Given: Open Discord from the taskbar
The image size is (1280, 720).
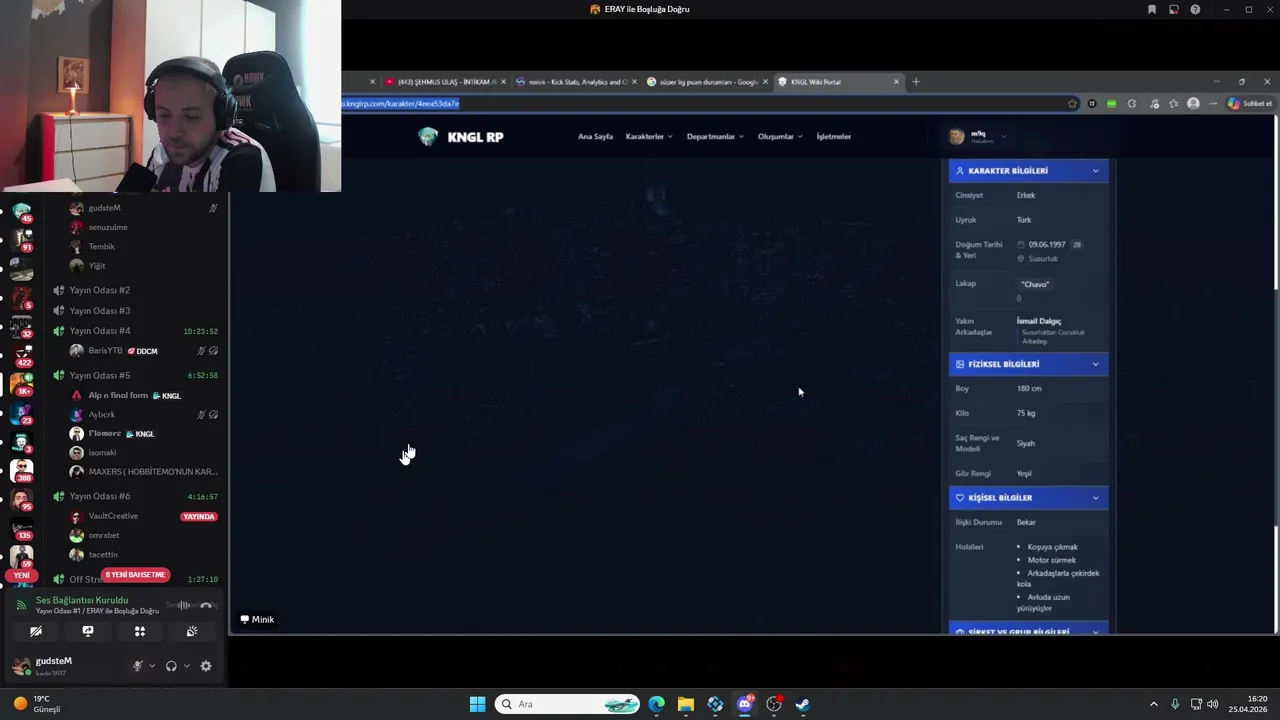Looking at the screenshot, I should [745, 704].
